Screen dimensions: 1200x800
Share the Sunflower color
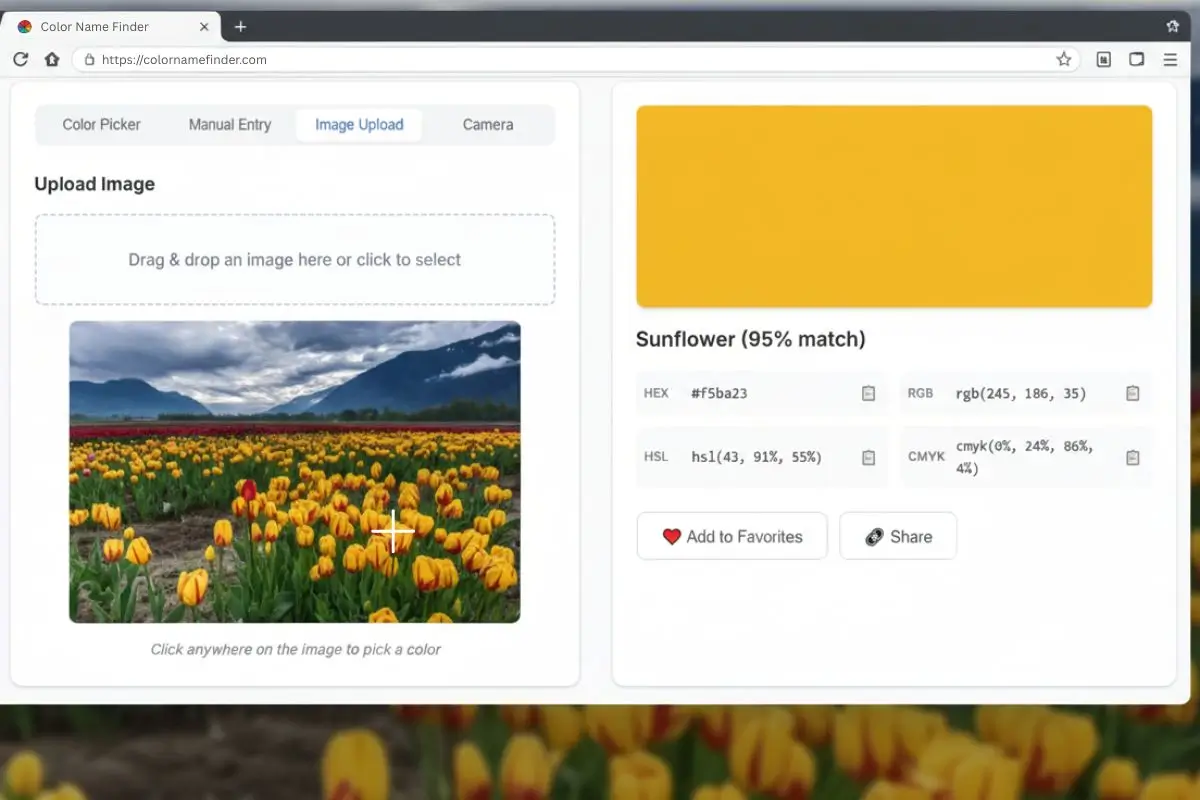pos(897,537)
